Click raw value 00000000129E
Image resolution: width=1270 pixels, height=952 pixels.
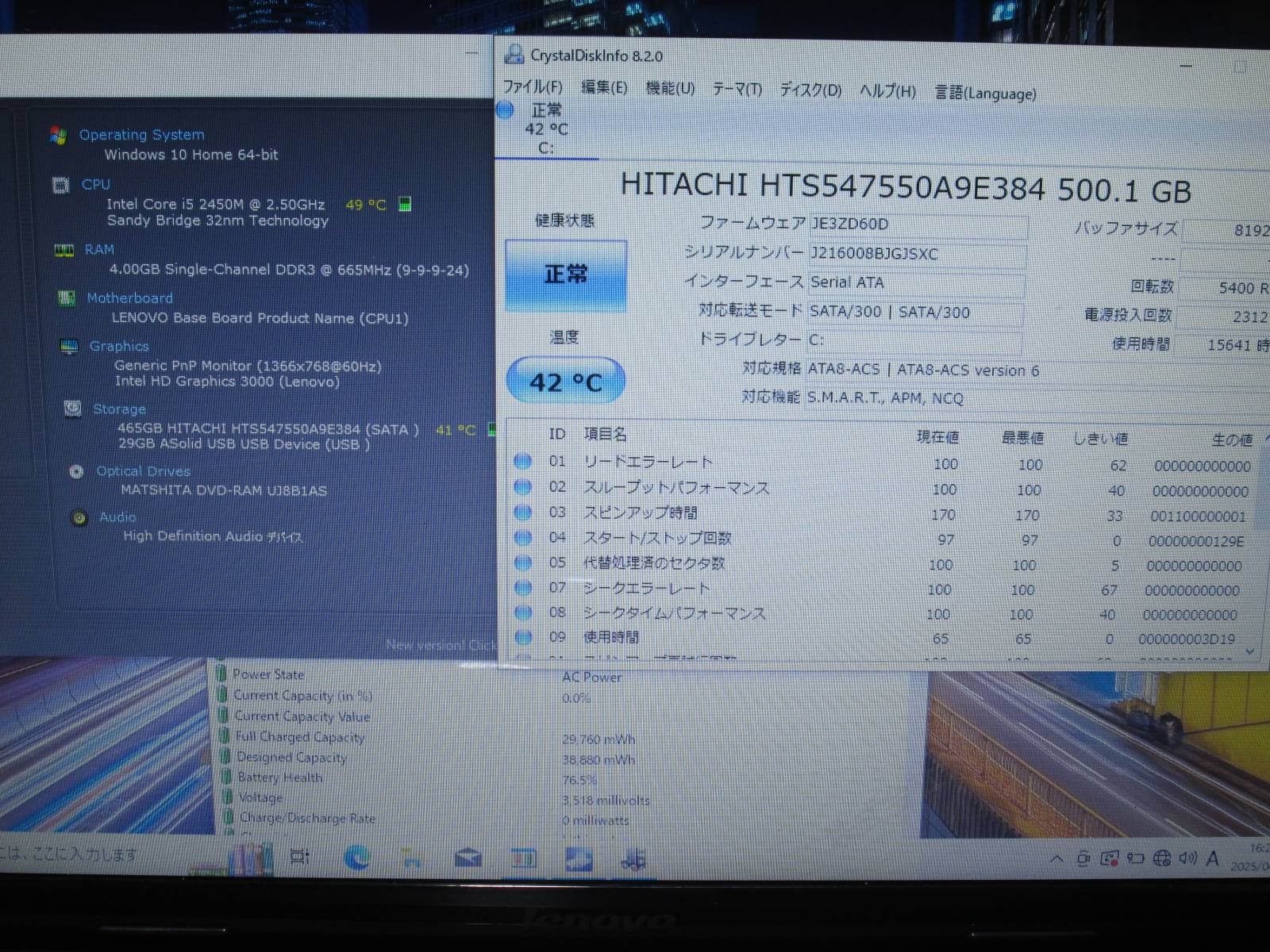[1196, 542]
